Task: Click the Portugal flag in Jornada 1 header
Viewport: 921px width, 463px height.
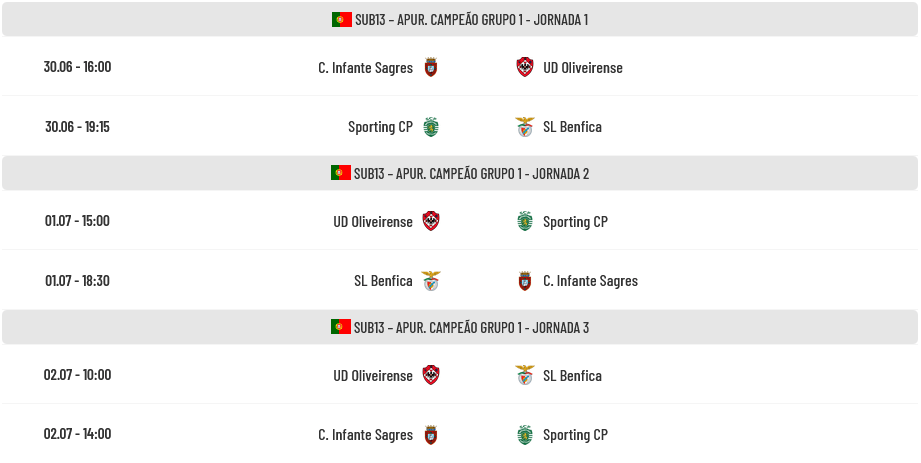Action: 341,19
